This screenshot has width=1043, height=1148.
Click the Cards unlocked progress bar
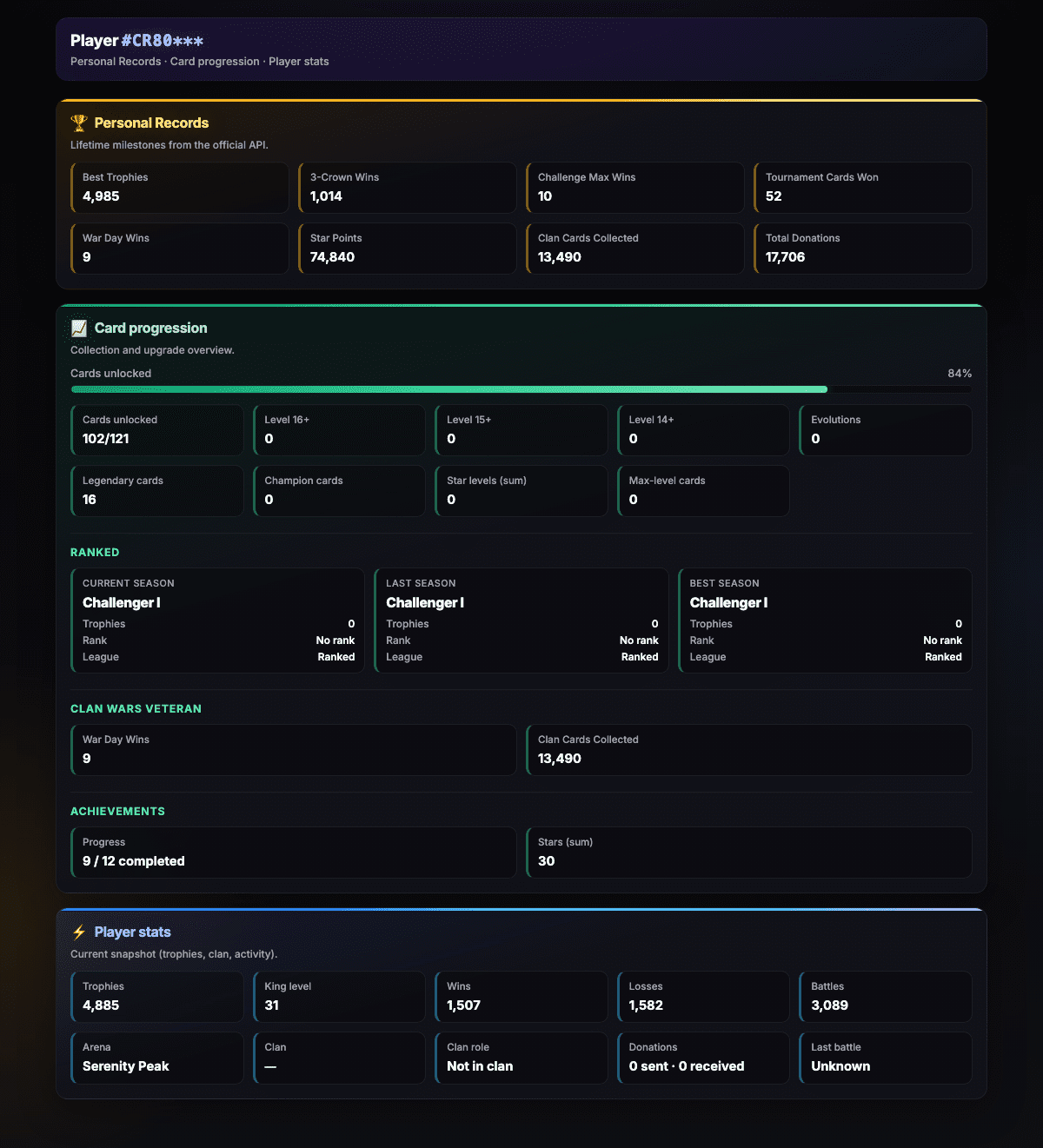click(x=521, y=389)
